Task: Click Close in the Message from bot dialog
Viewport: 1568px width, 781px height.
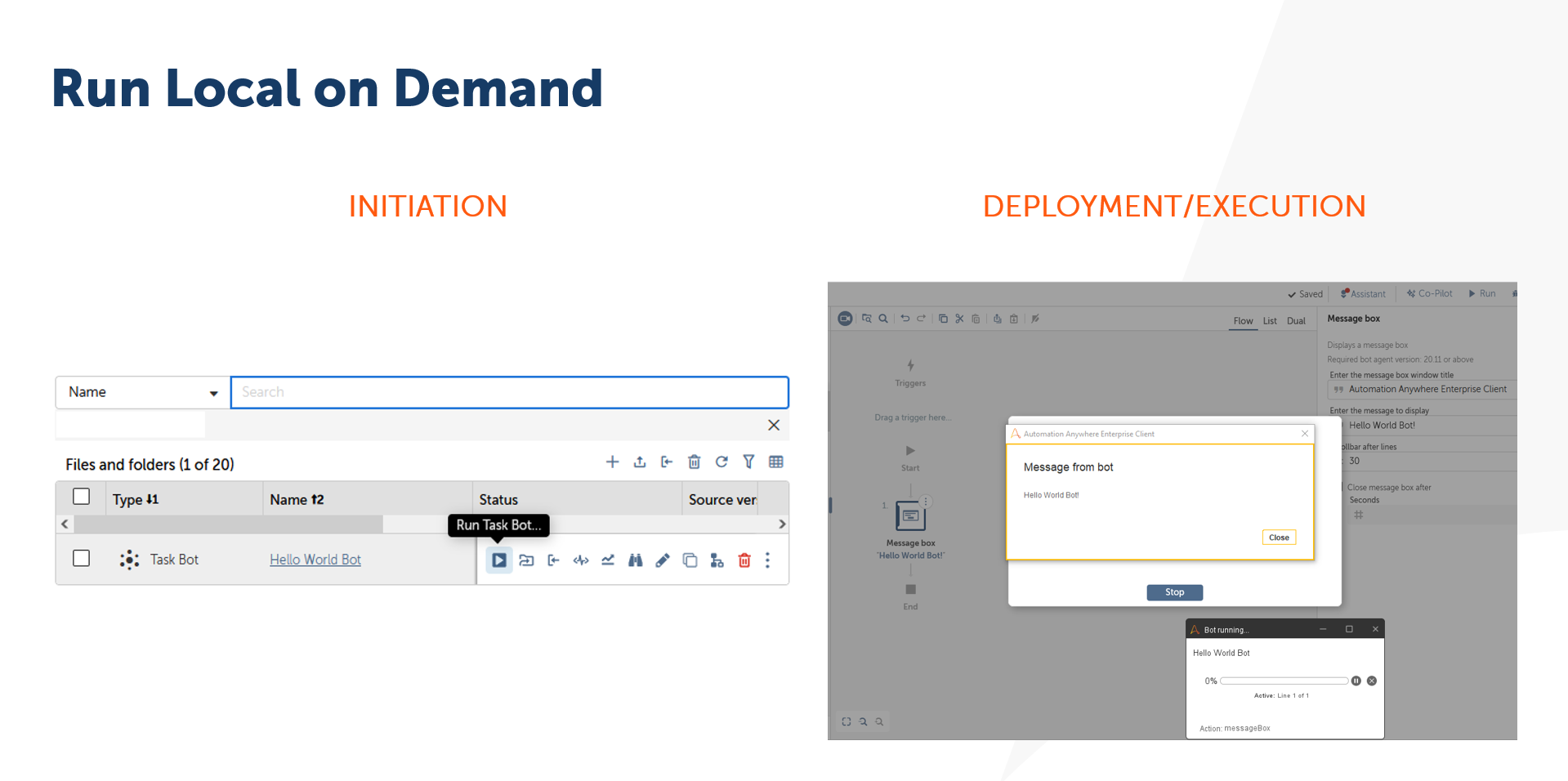Action: click(x=1279, y=538)
